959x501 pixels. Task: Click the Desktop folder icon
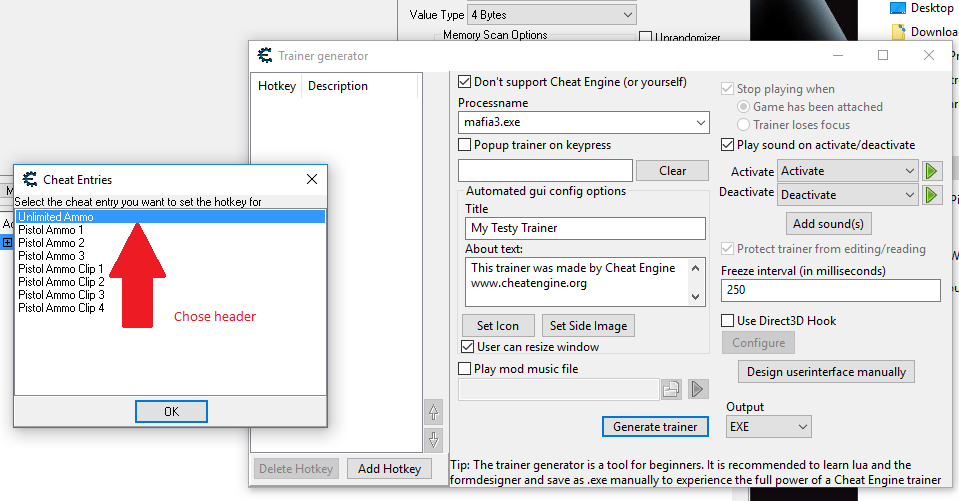coord(898,8)
